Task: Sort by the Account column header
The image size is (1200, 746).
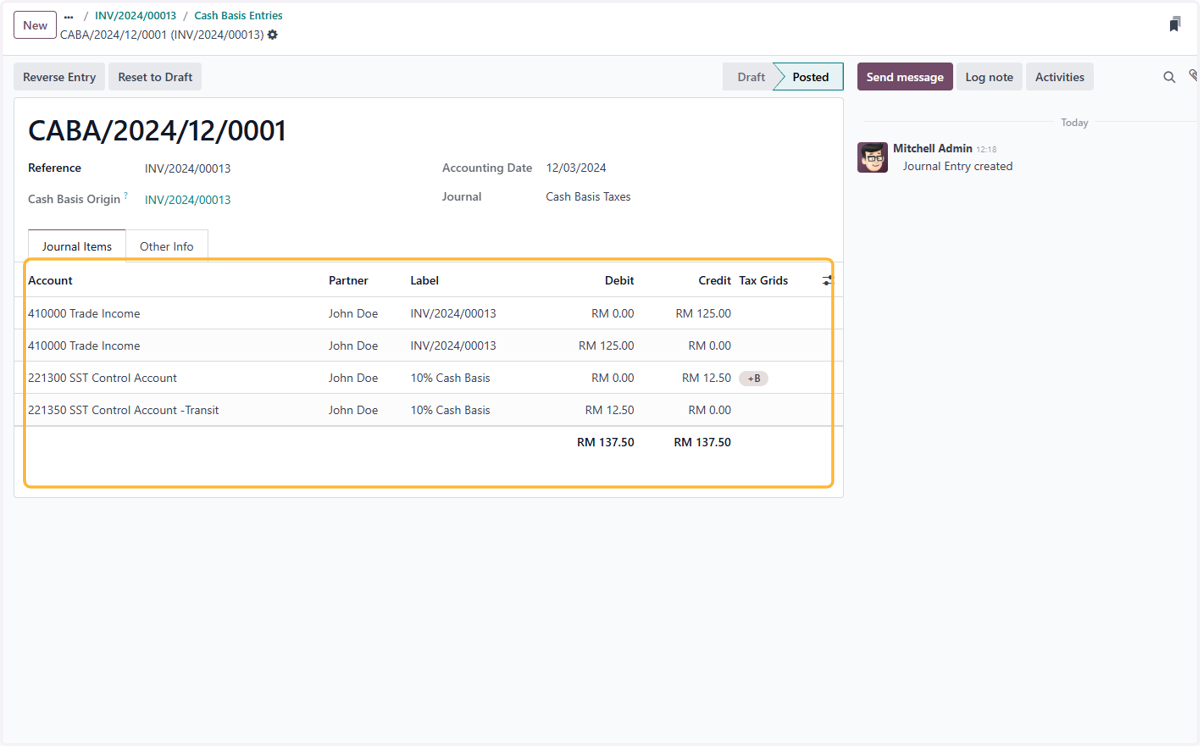Action: pyautogui.click(x=50, y=281)
